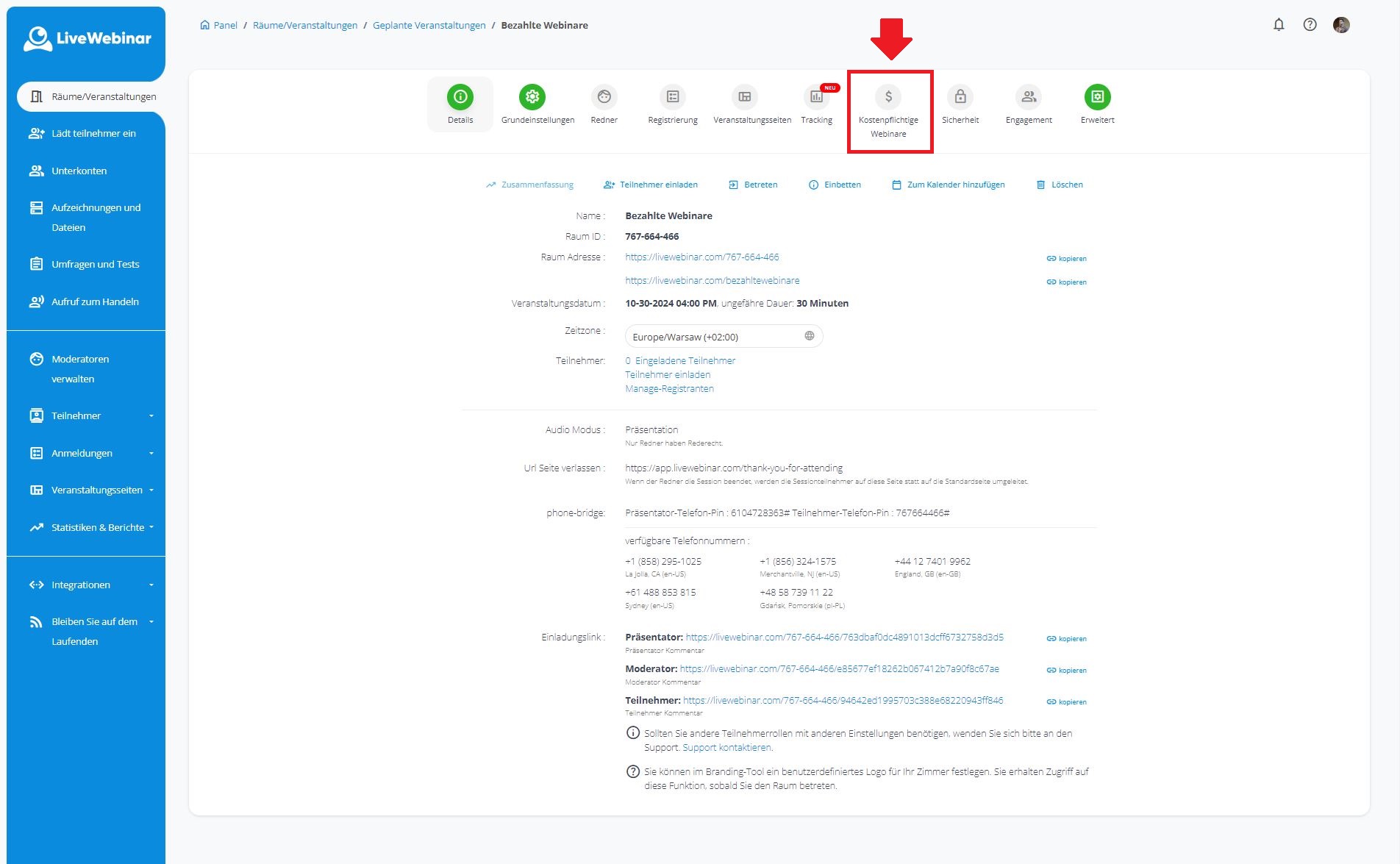Image resolution: width=1400 pixels, height=864 pixels.
Task: Click the Löschen button
Action: click(x=1060, y=185)
